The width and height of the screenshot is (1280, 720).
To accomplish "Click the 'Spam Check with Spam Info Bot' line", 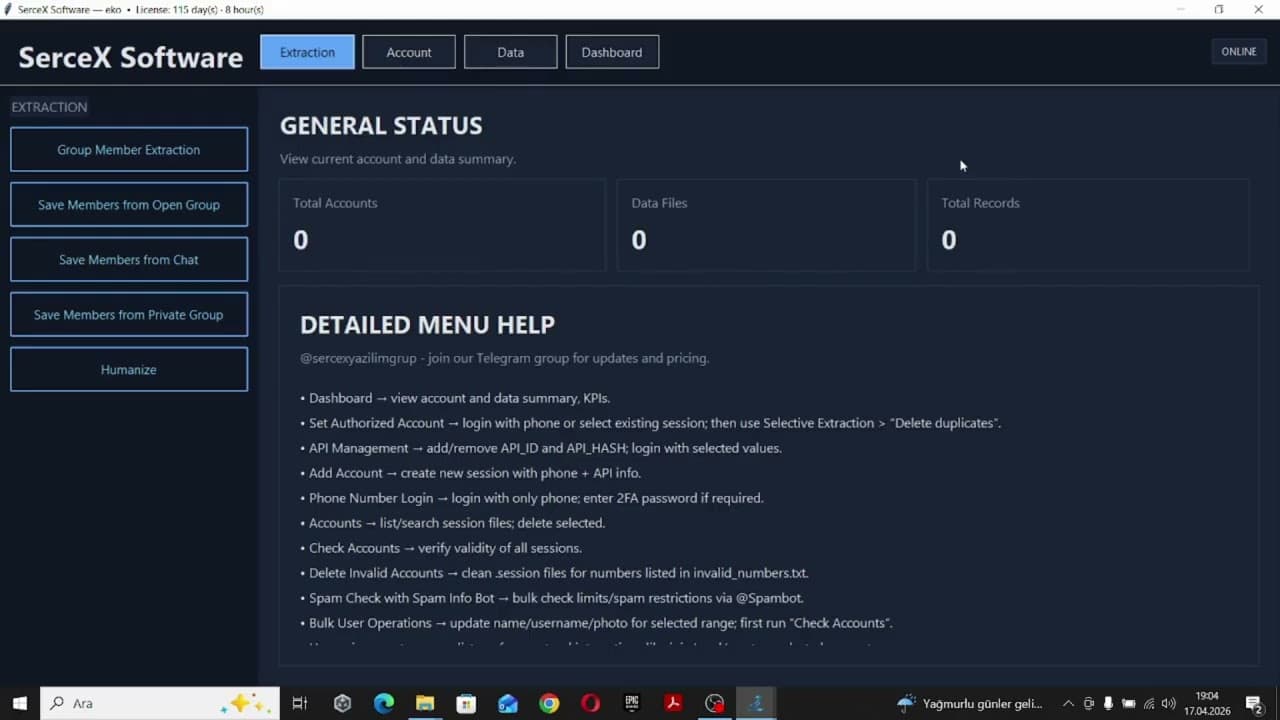I will (x=551, y=598).
